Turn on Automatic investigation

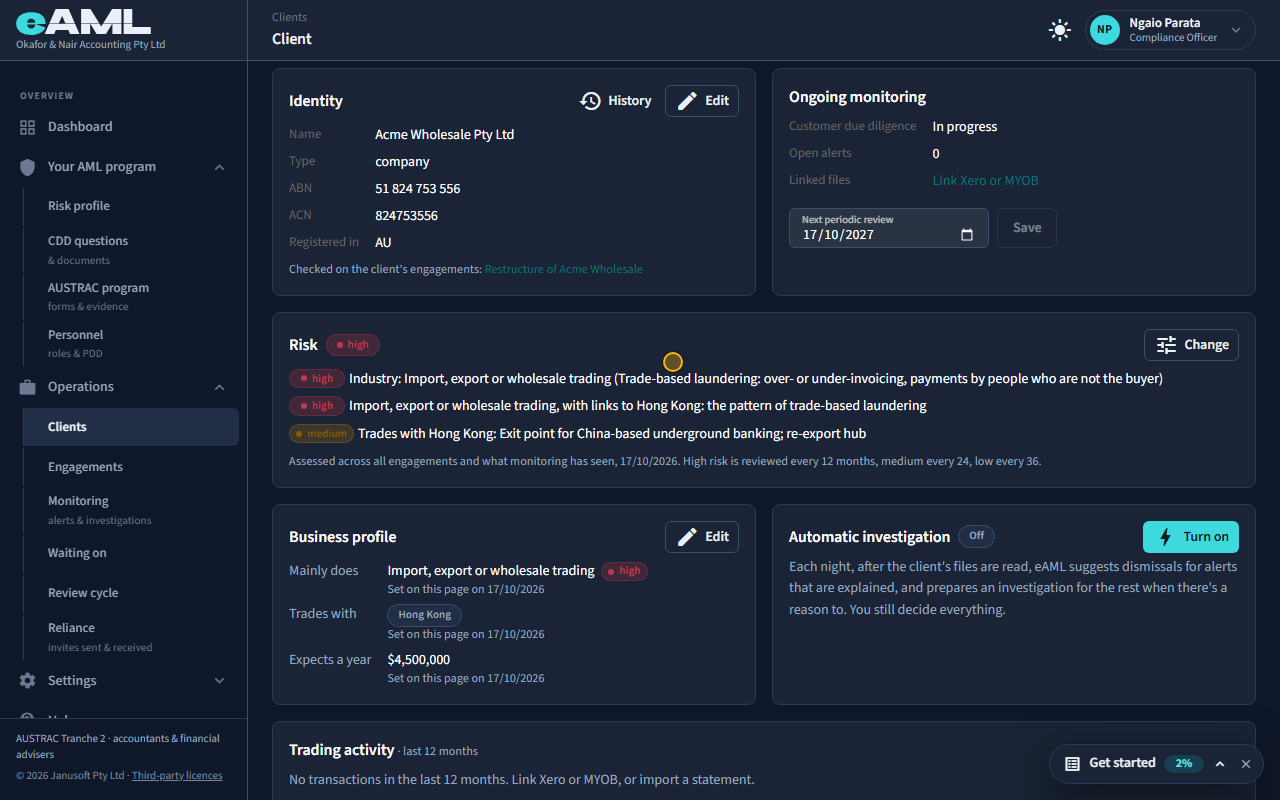(x=1191, y=537)
